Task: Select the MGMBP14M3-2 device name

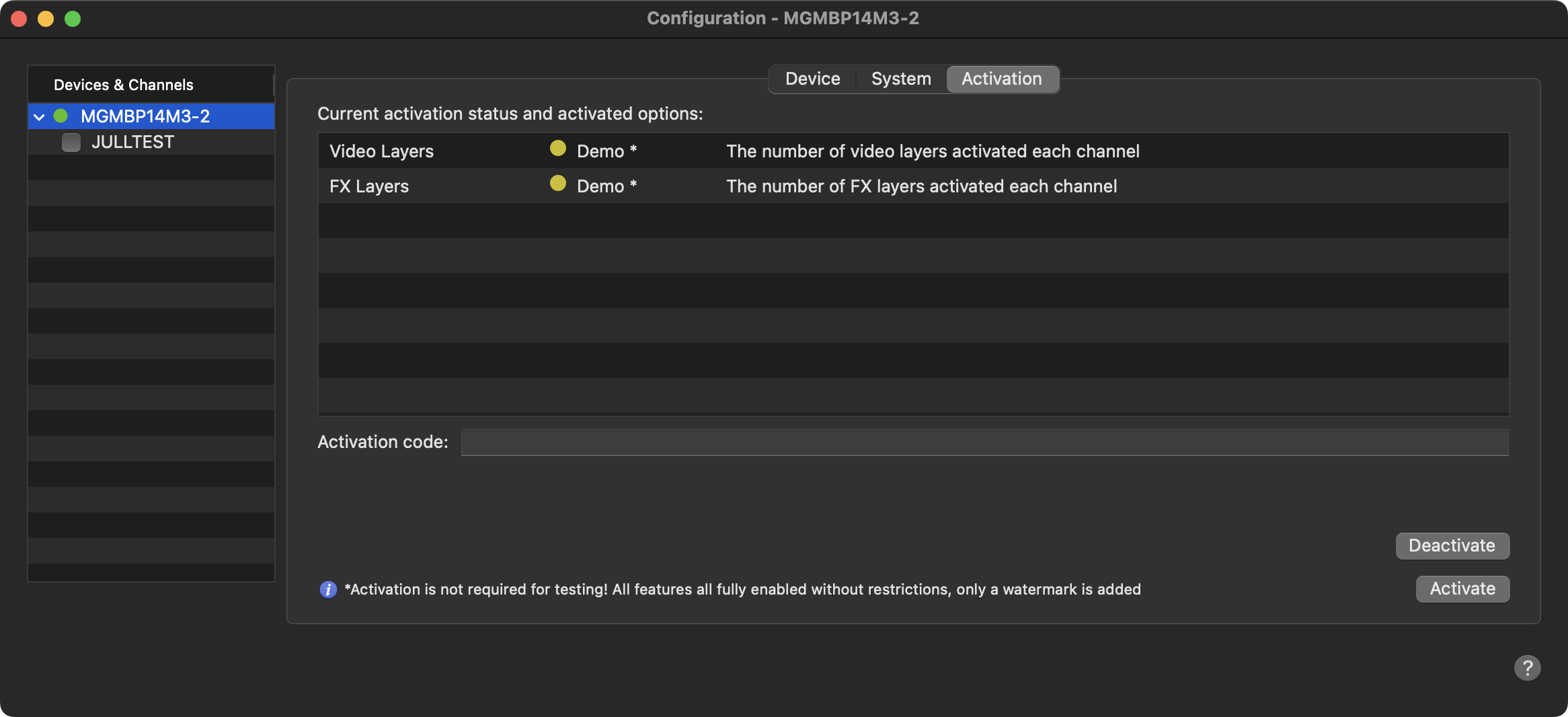Action: point(145,116)
